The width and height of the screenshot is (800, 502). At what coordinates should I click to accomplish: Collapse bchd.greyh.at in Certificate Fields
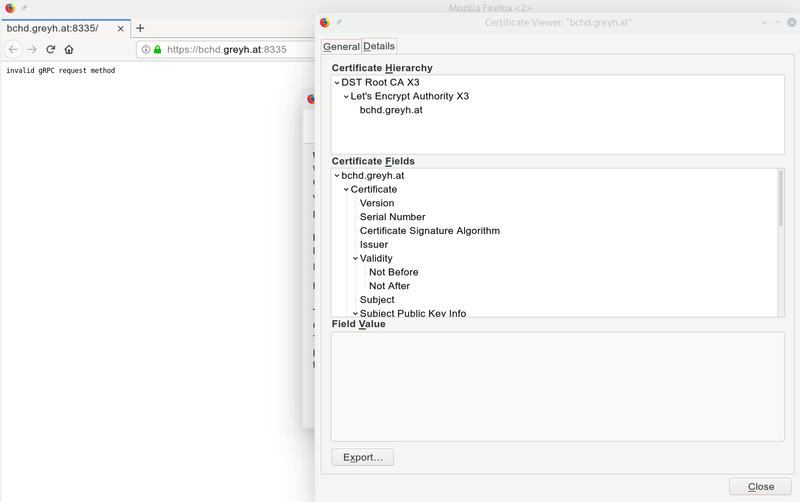point(337,175)
